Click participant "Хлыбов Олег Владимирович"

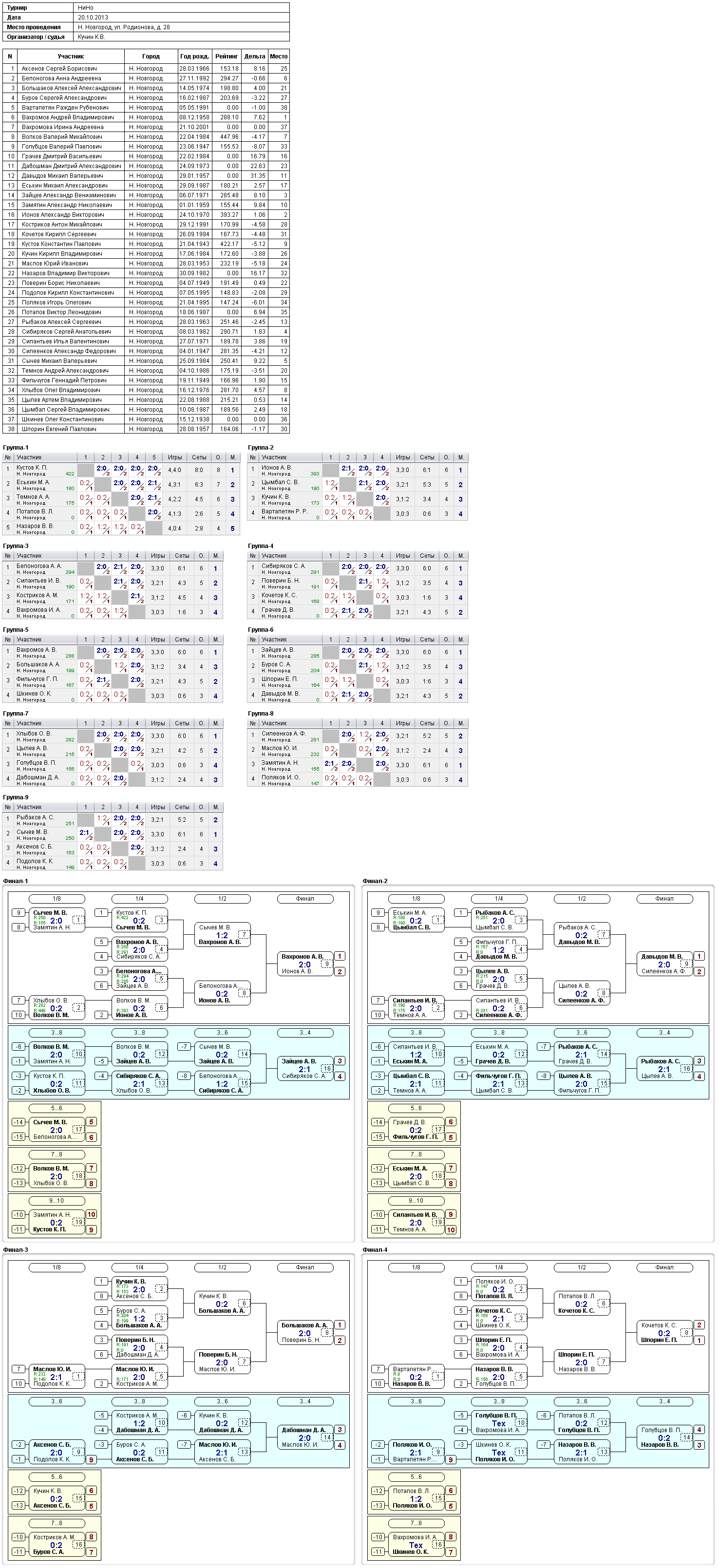tap(61, 390)
